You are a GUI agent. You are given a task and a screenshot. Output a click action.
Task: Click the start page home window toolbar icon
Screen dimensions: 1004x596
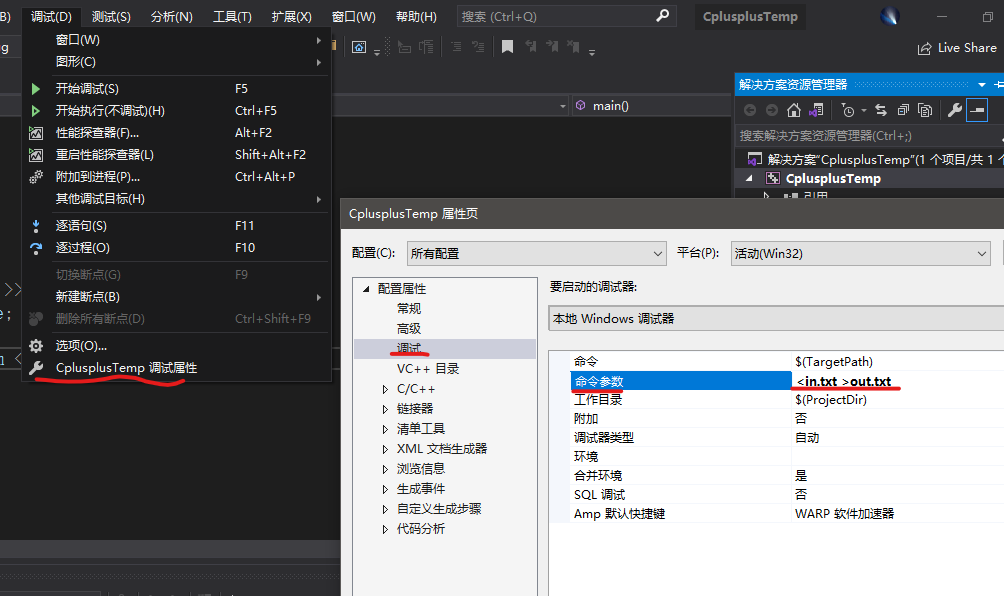[359, 47]
